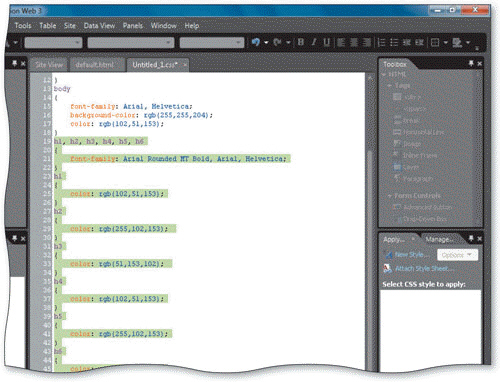The width and height of the screenshot is (500, 382).
Task: Open the Font combo box in toolbar
Action: pos(131,43)
